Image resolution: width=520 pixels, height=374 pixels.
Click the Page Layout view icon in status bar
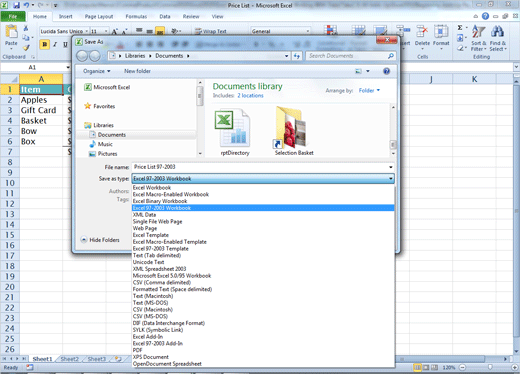point(426,367)
